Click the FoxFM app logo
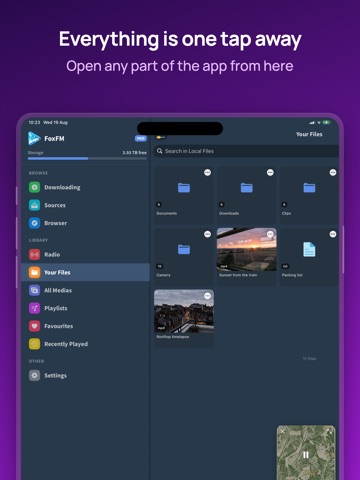The width and height of the screenshot is (360, 480). 34,138
